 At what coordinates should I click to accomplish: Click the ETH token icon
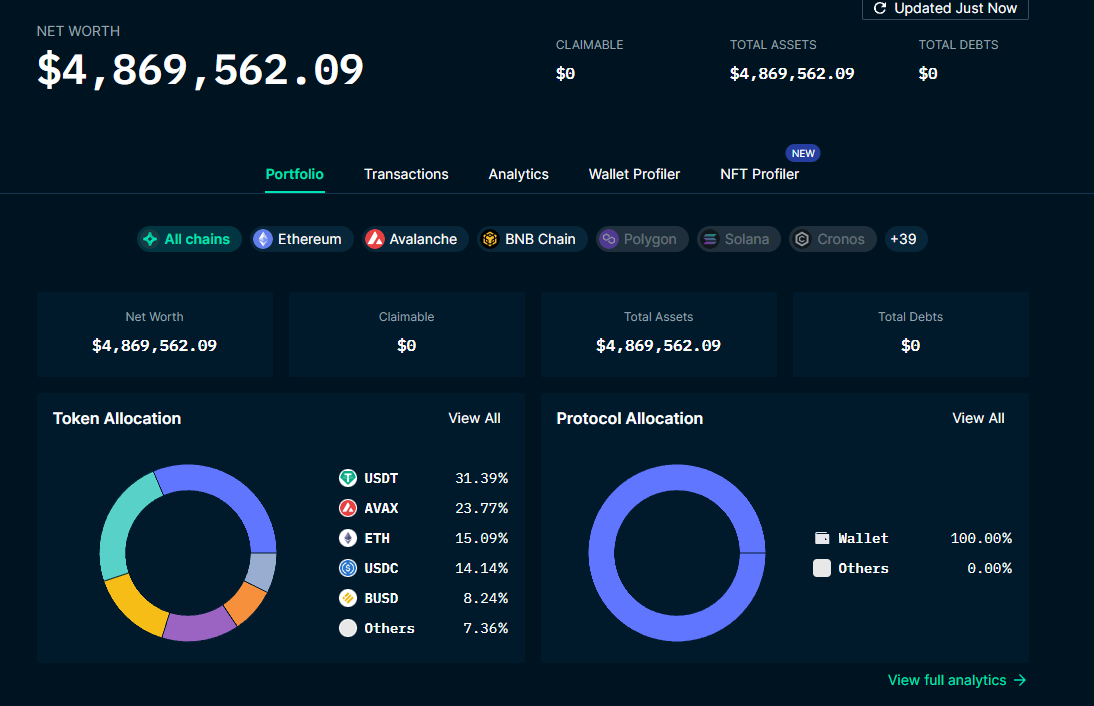click(348, 538)
